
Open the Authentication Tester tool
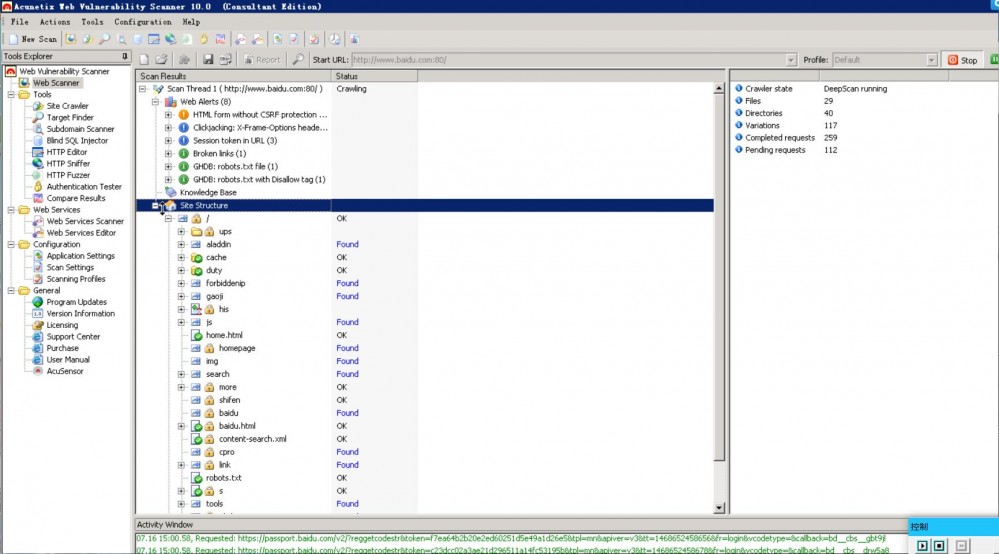pyautogui.click(x=83, y=187)
